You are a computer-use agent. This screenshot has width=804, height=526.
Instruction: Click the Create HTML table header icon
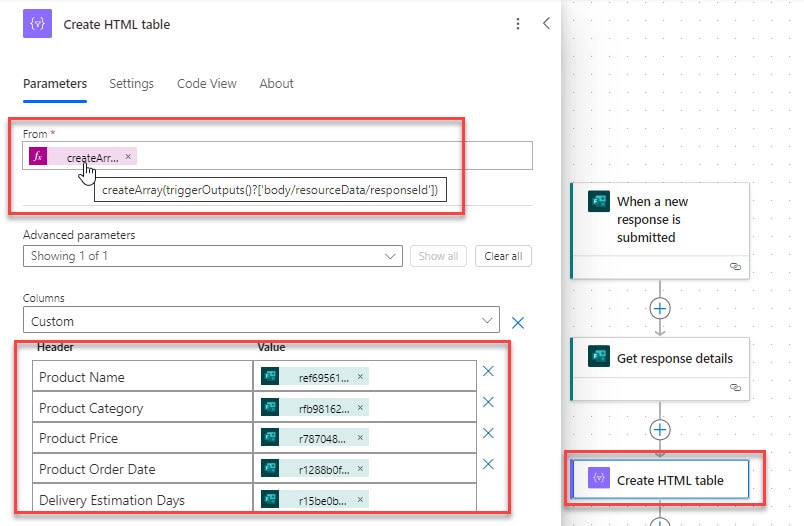(37, 24)
